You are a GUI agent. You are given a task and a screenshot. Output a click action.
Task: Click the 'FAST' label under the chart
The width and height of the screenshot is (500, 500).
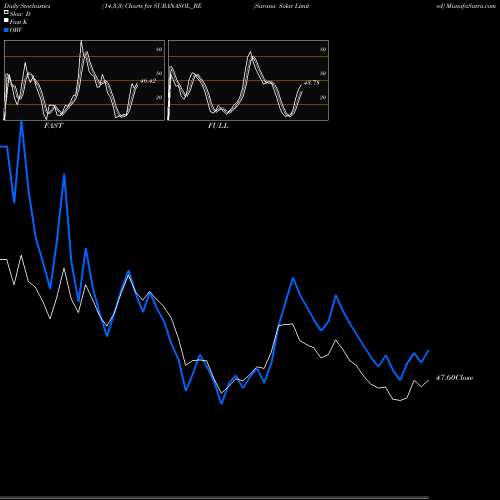[53, 126]
